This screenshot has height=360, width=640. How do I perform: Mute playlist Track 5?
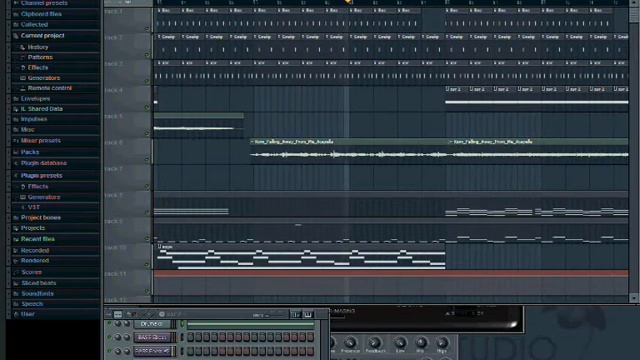coord(147,133)
